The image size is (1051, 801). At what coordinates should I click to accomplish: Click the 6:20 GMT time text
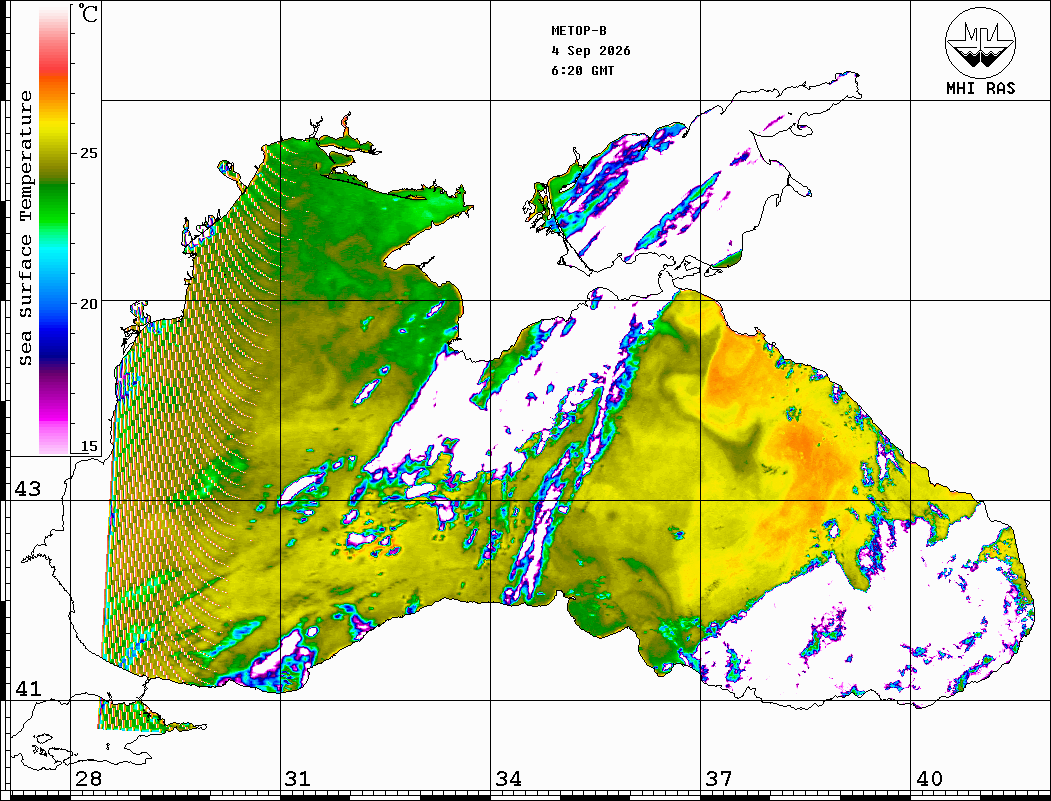pyautogui.click(x=582, y=70)
